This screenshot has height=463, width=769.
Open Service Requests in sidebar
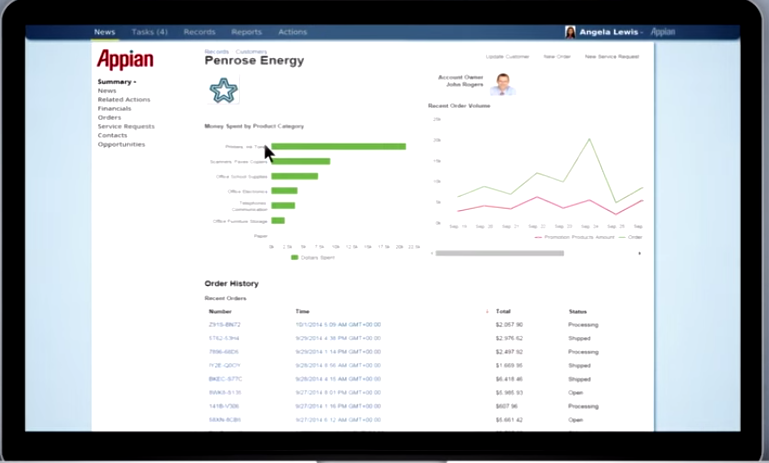[126, 127]
